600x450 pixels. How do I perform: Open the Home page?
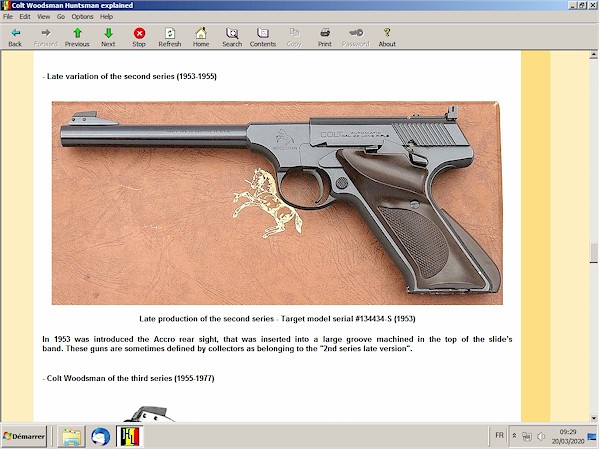tap(201, 37)
